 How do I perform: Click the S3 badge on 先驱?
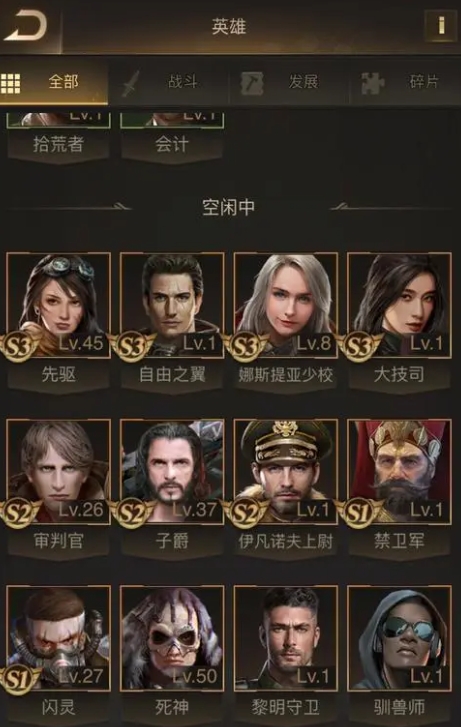19,346
